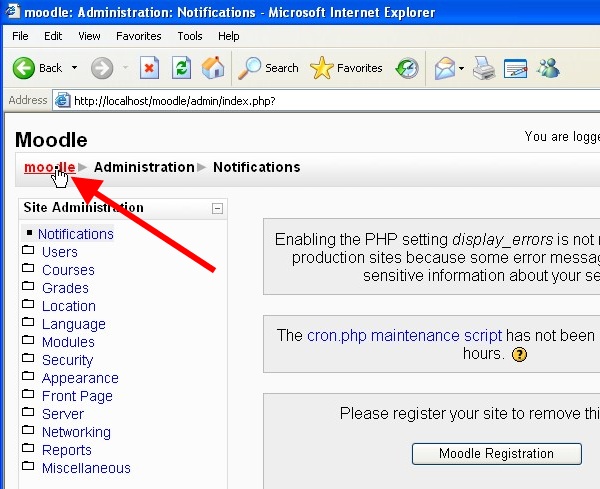Open the Server admin link
The image size is (600, 489).
(63, 414)
